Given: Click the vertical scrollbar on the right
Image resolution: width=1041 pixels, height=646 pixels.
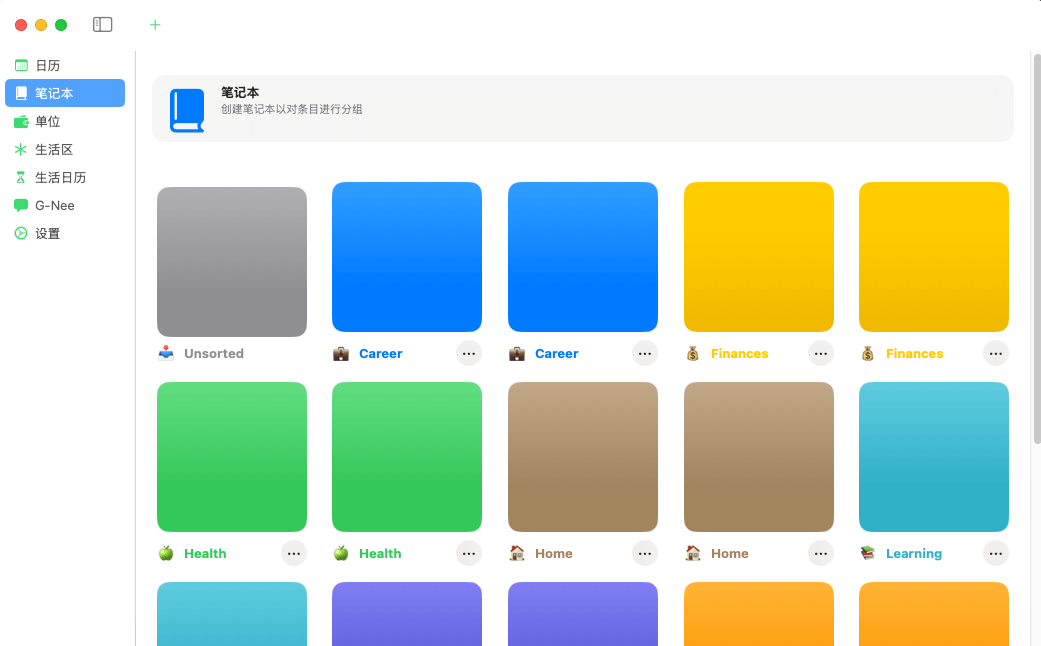Looking at the screenshot, I should pyautogui.click(x=1036, y=250).
